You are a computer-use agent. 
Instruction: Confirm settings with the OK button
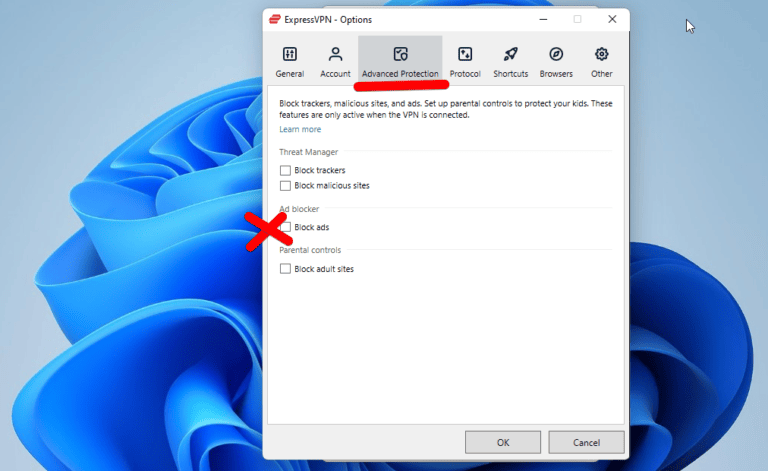click(503, 442)
